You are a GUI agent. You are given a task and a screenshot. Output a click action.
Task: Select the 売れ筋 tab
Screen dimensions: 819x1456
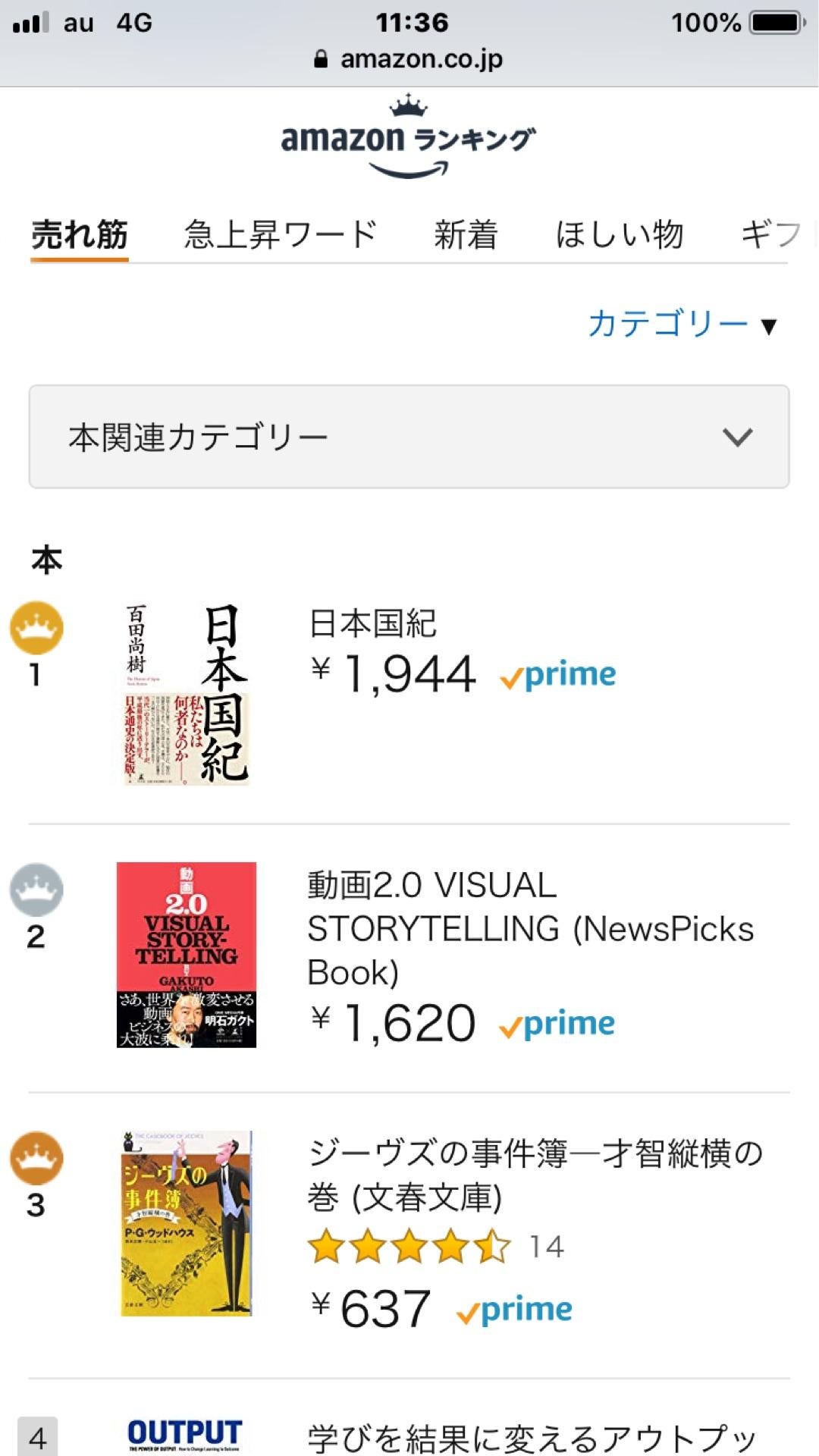[80, 234]
